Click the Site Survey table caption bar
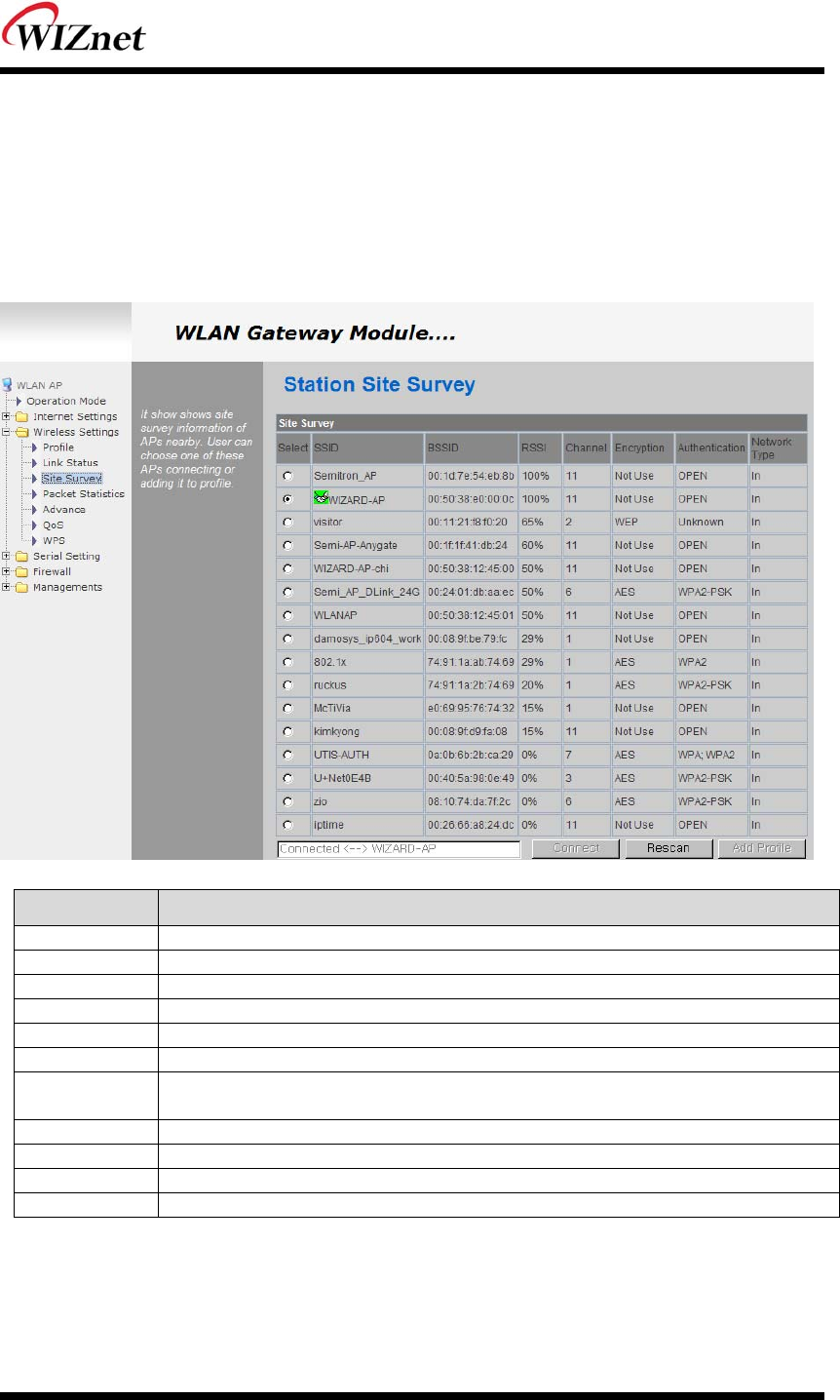 [542, 423]
